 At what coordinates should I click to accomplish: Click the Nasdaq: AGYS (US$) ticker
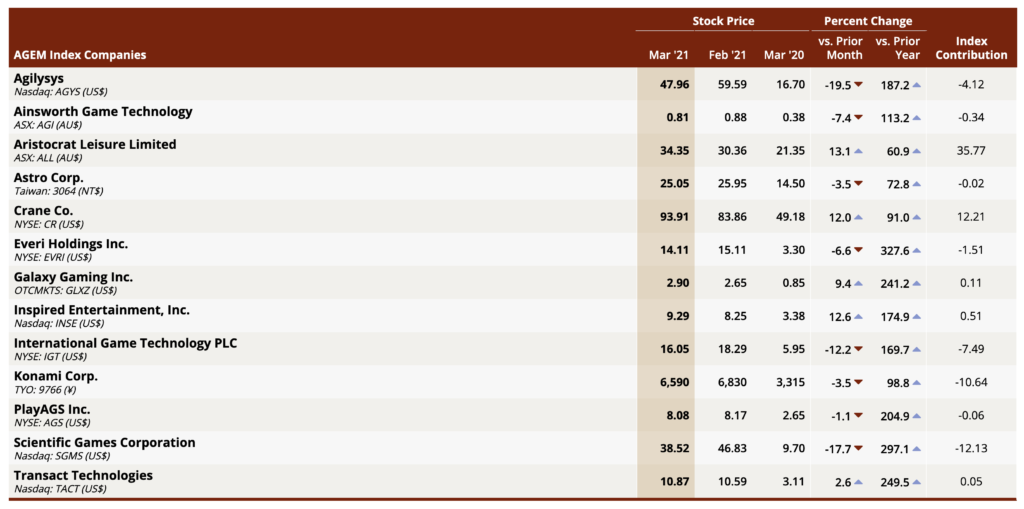click(x=61, y=92)
